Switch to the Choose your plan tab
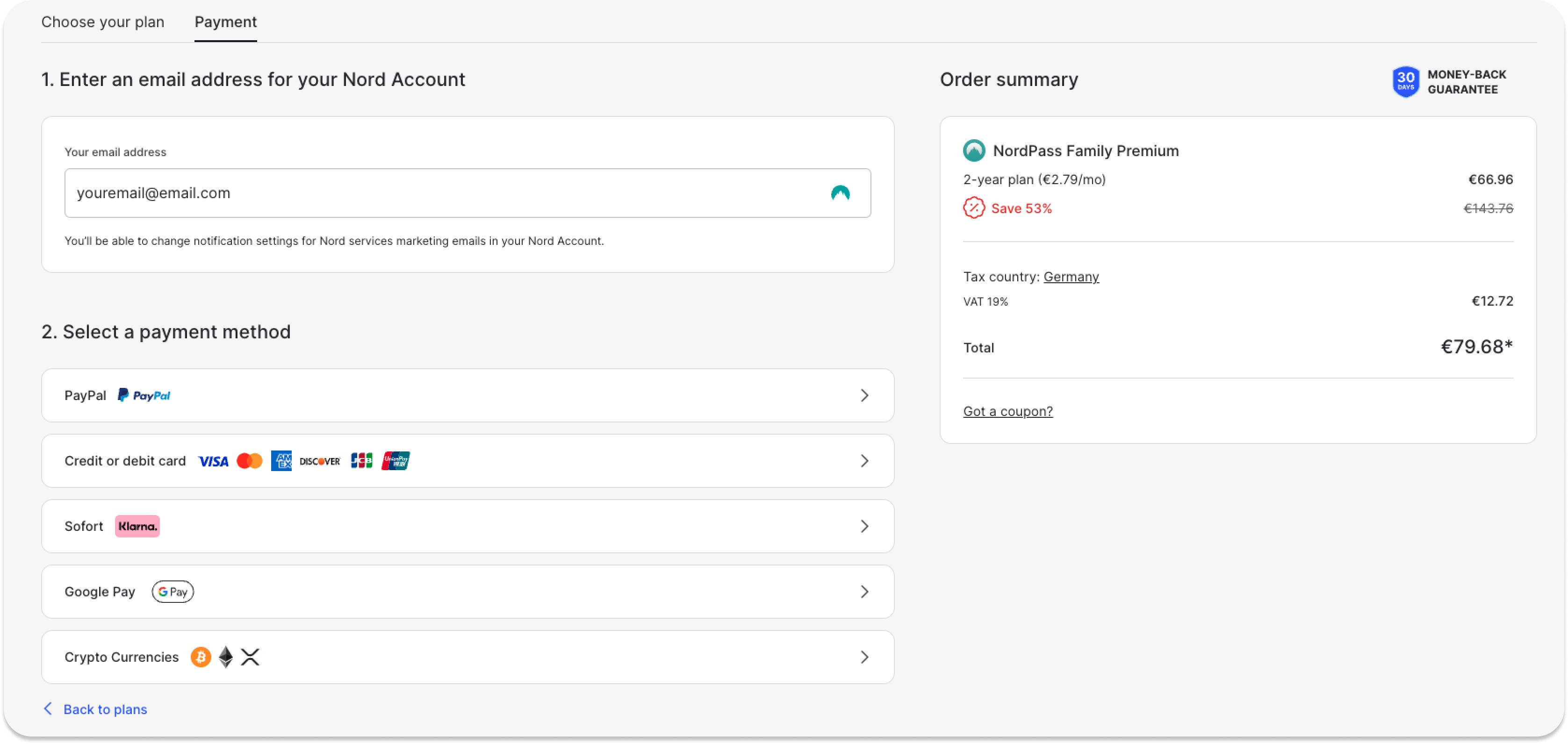1568x744 pixels. (103, 22)
